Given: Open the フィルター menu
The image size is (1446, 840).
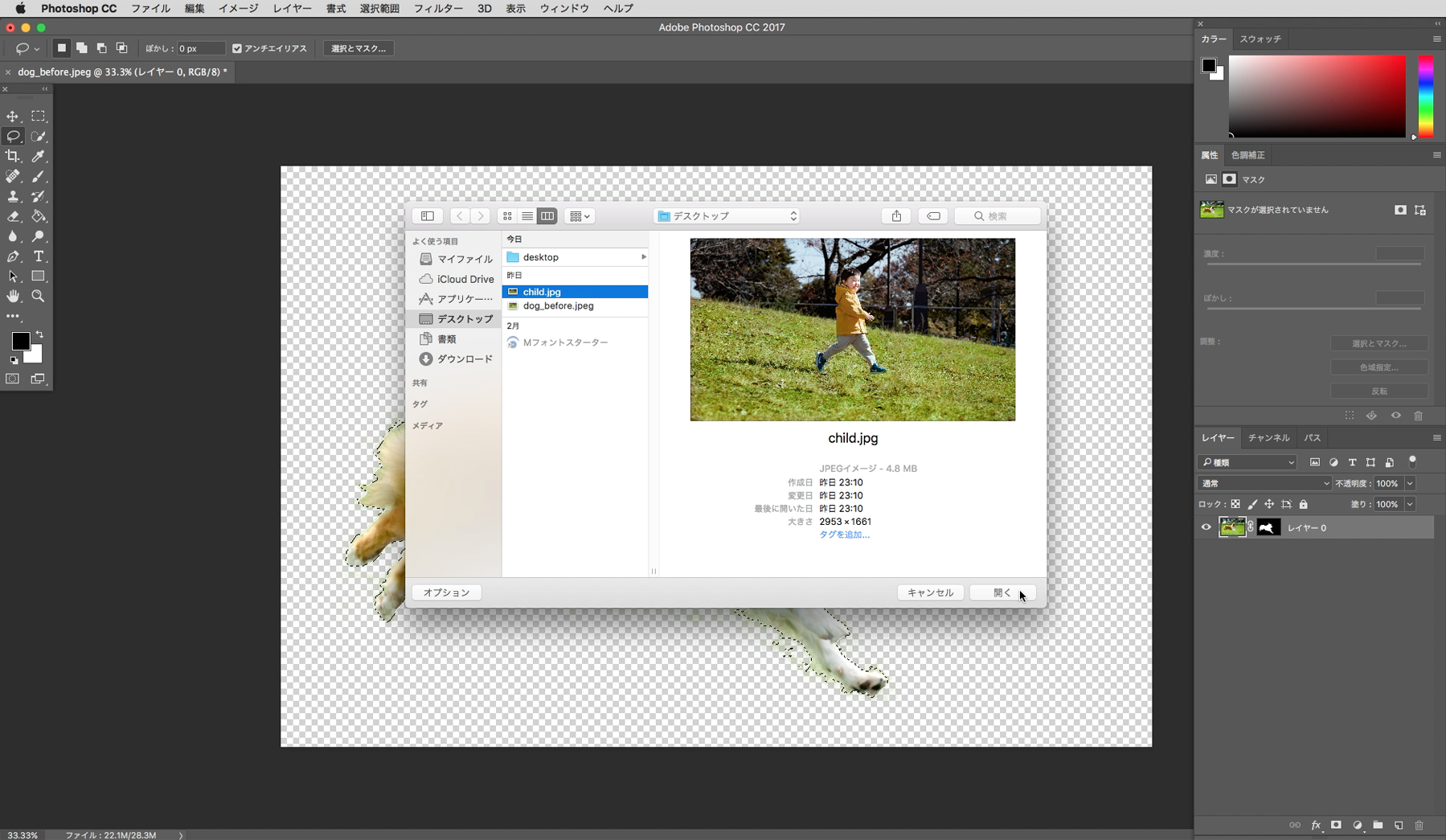Looking at the screenshot, I should [438, 8].
